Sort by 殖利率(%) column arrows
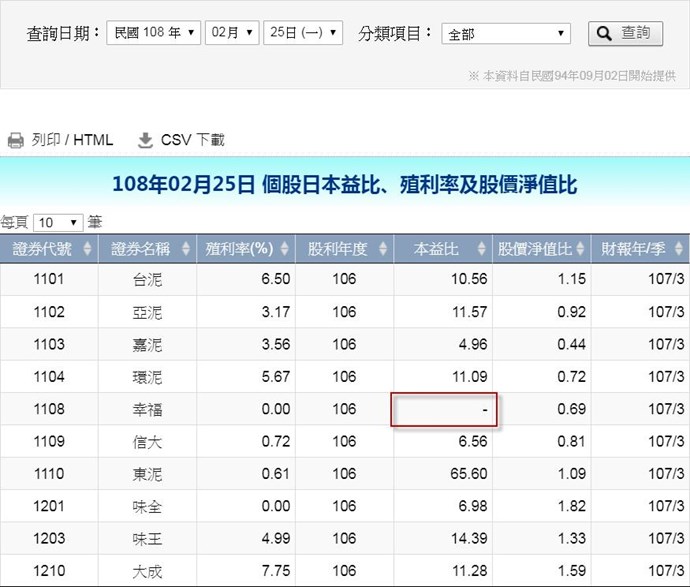Viewport: 690px width, 587px height. point(284,249)
